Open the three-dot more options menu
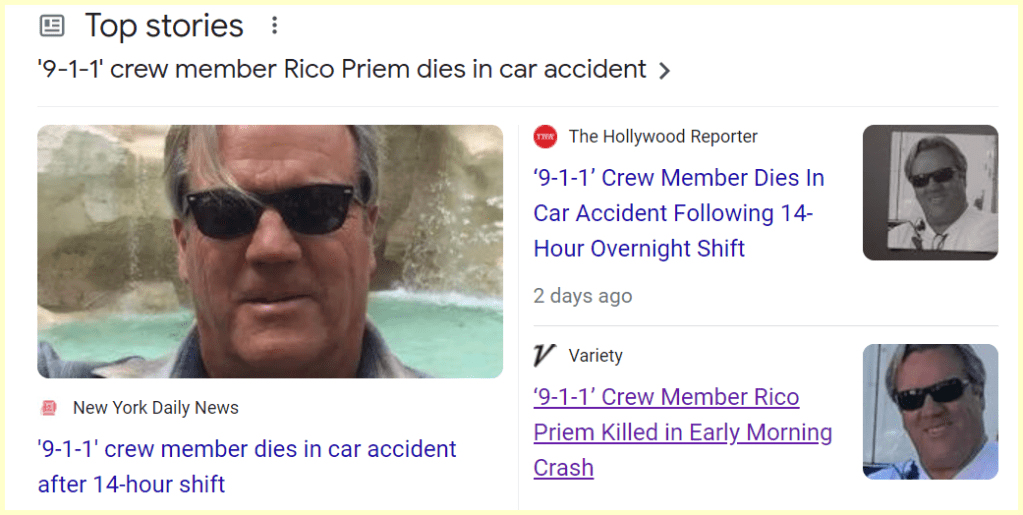This screenshot has height=515, width=1023. tap(275, 26)
